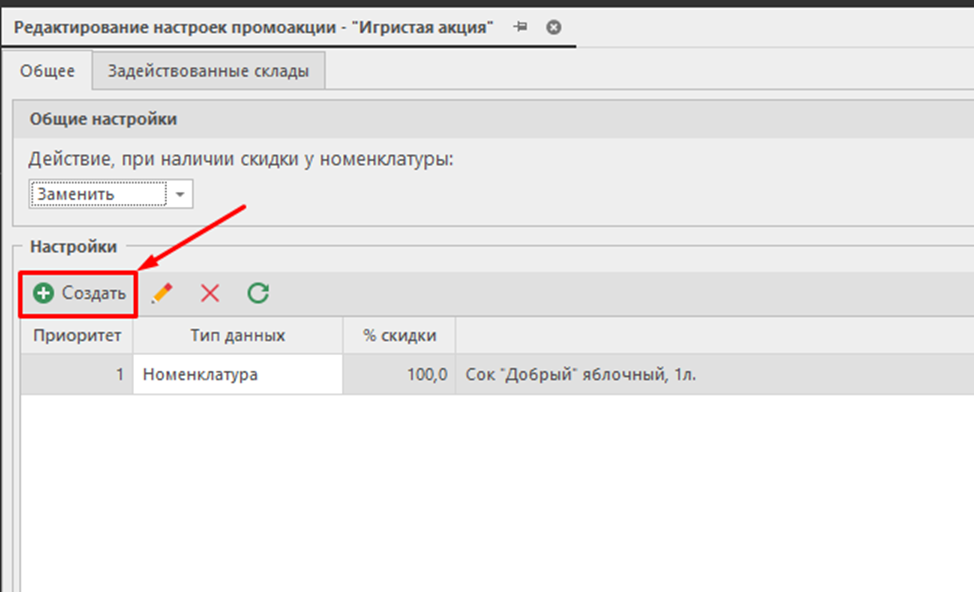
Task: Switch to the Общее tab
Action: (x=50, y=71)
